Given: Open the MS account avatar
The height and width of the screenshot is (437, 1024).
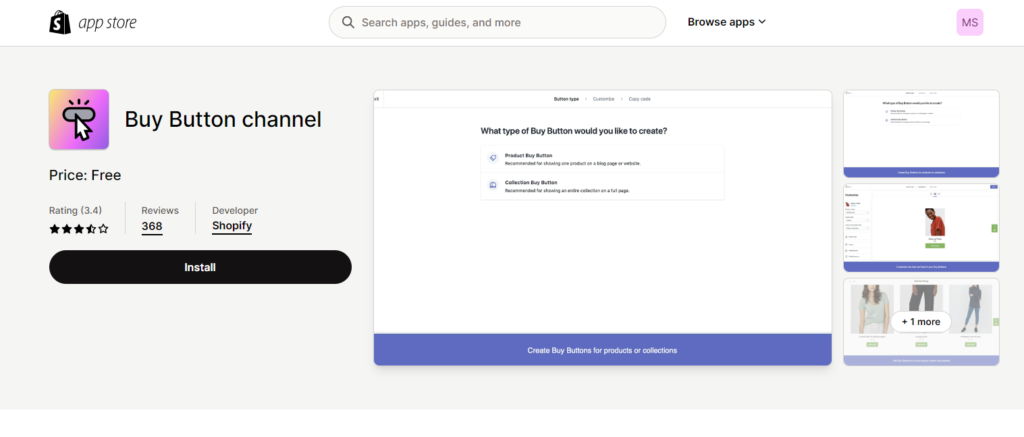Looking at the screenshot, I should point(970,22).
